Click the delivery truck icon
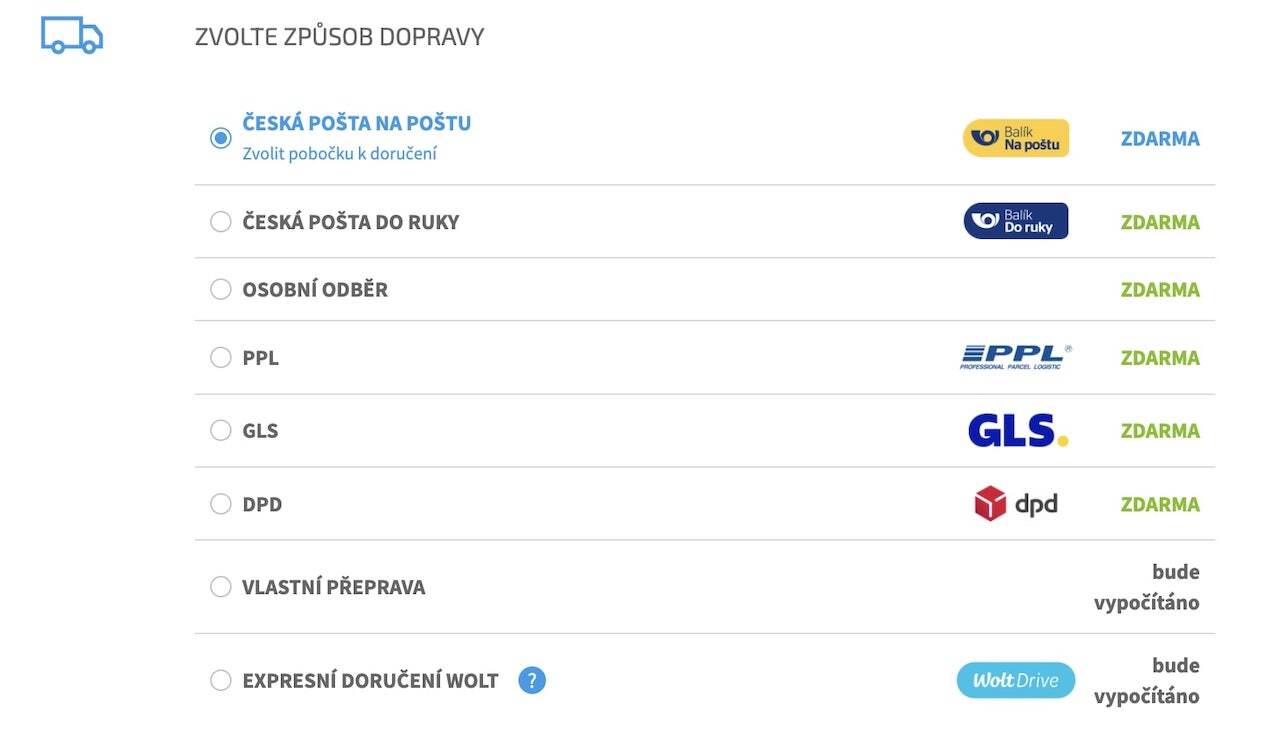1270x750 pixels. pyautogui.click(x=72, y=35)
